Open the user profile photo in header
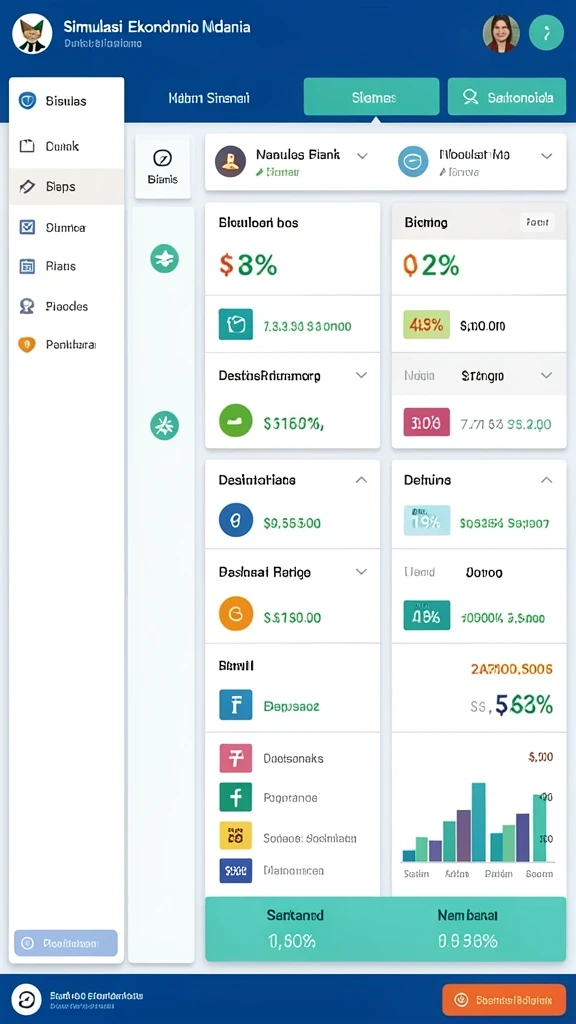 tap(501, 33)
